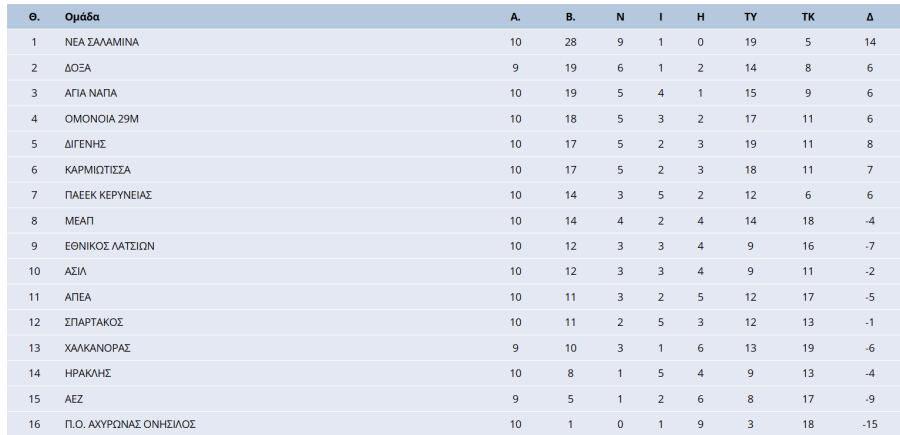The height and width of the screenshot is (435, 900).
Task: Open Π.Ο. ΑΧΥΡΩΝΑΣ ΟΝΗΣΙΛΟΣ team entry
Action: click(129, 424)
